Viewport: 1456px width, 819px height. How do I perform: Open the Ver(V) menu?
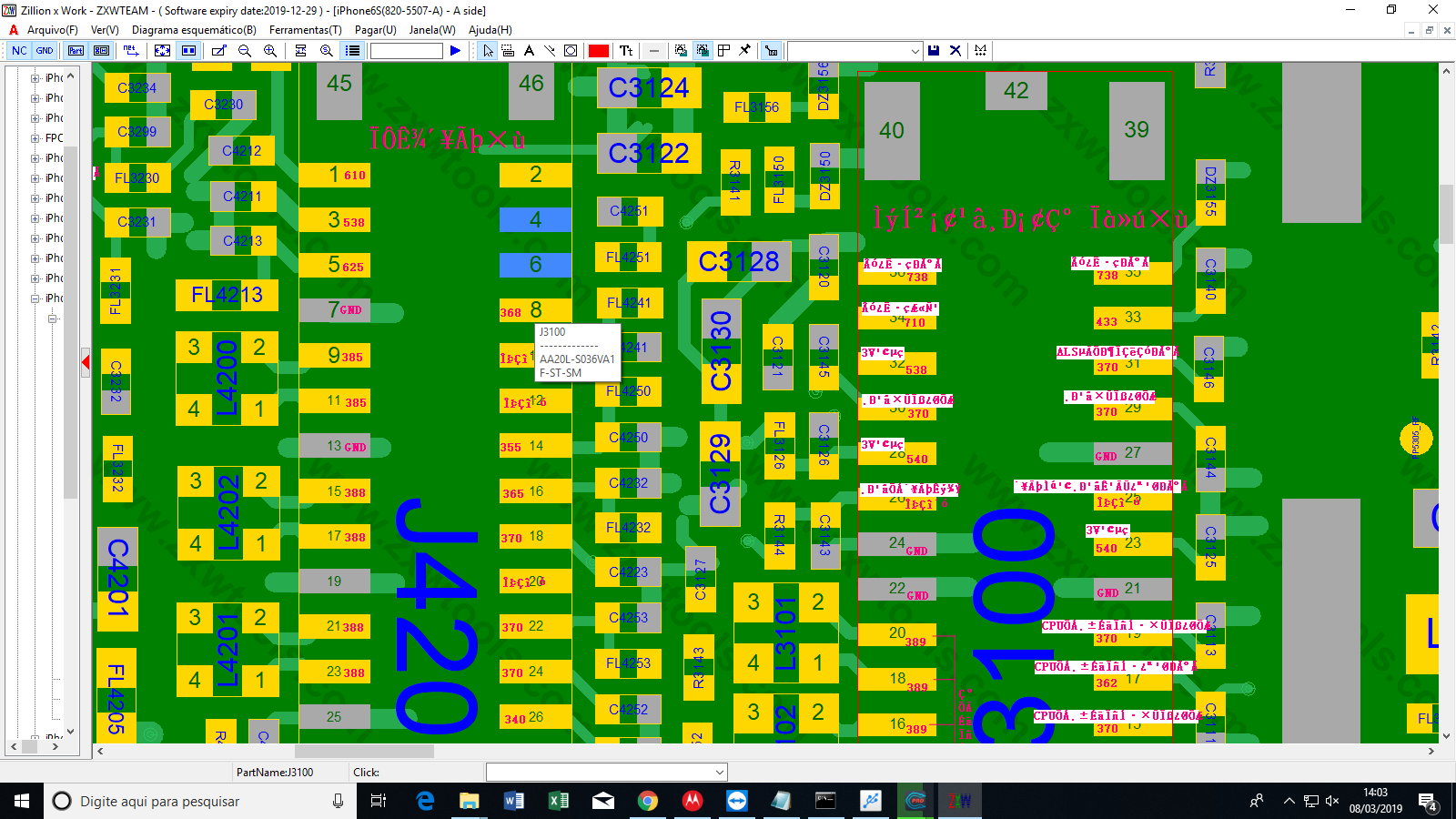(105, 30)
